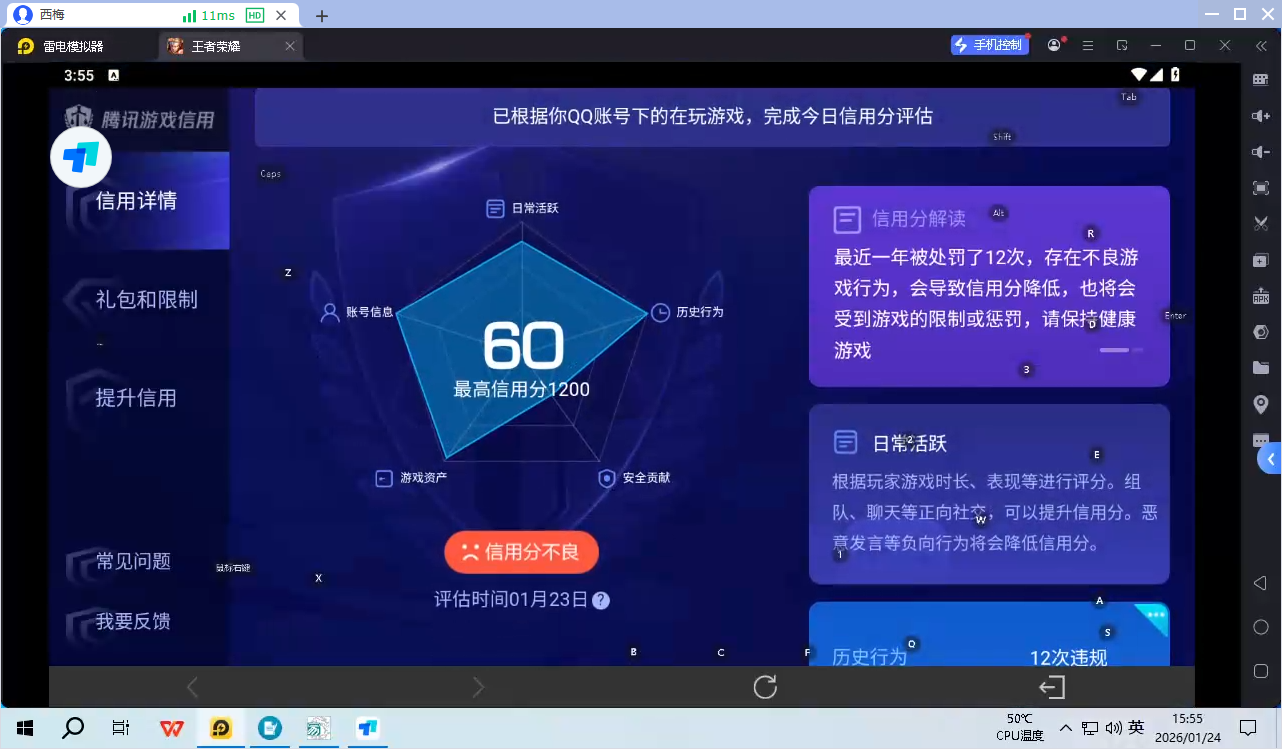Open the APK install tool
Screen dimensions: 1282x749
pyautogui.click(x=1261, y=296)
